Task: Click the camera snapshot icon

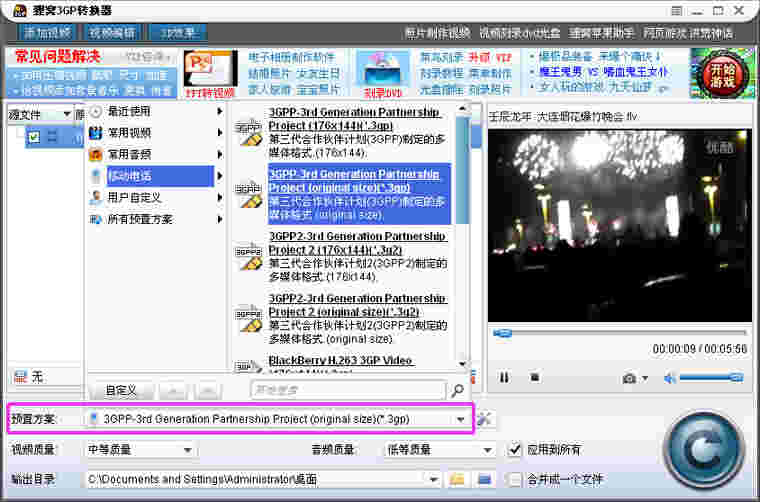Action: (629, 378)
